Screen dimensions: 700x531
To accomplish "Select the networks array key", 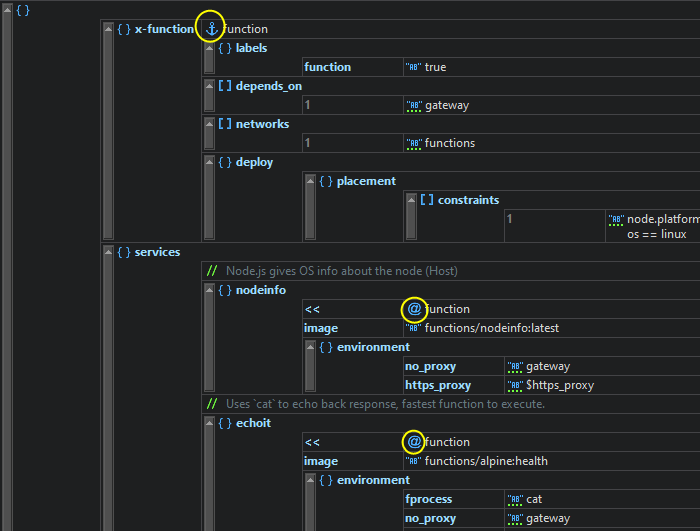I will coord(262,124).
